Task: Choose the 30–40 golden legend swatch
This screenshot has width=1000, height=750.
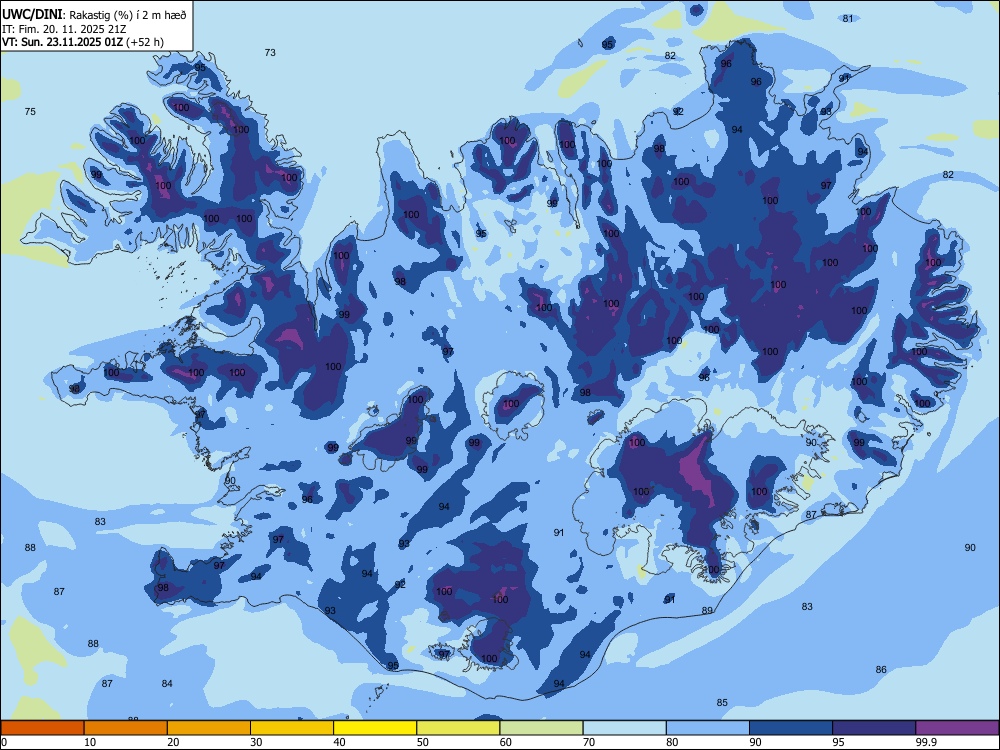Action: [x=292, y=728]
